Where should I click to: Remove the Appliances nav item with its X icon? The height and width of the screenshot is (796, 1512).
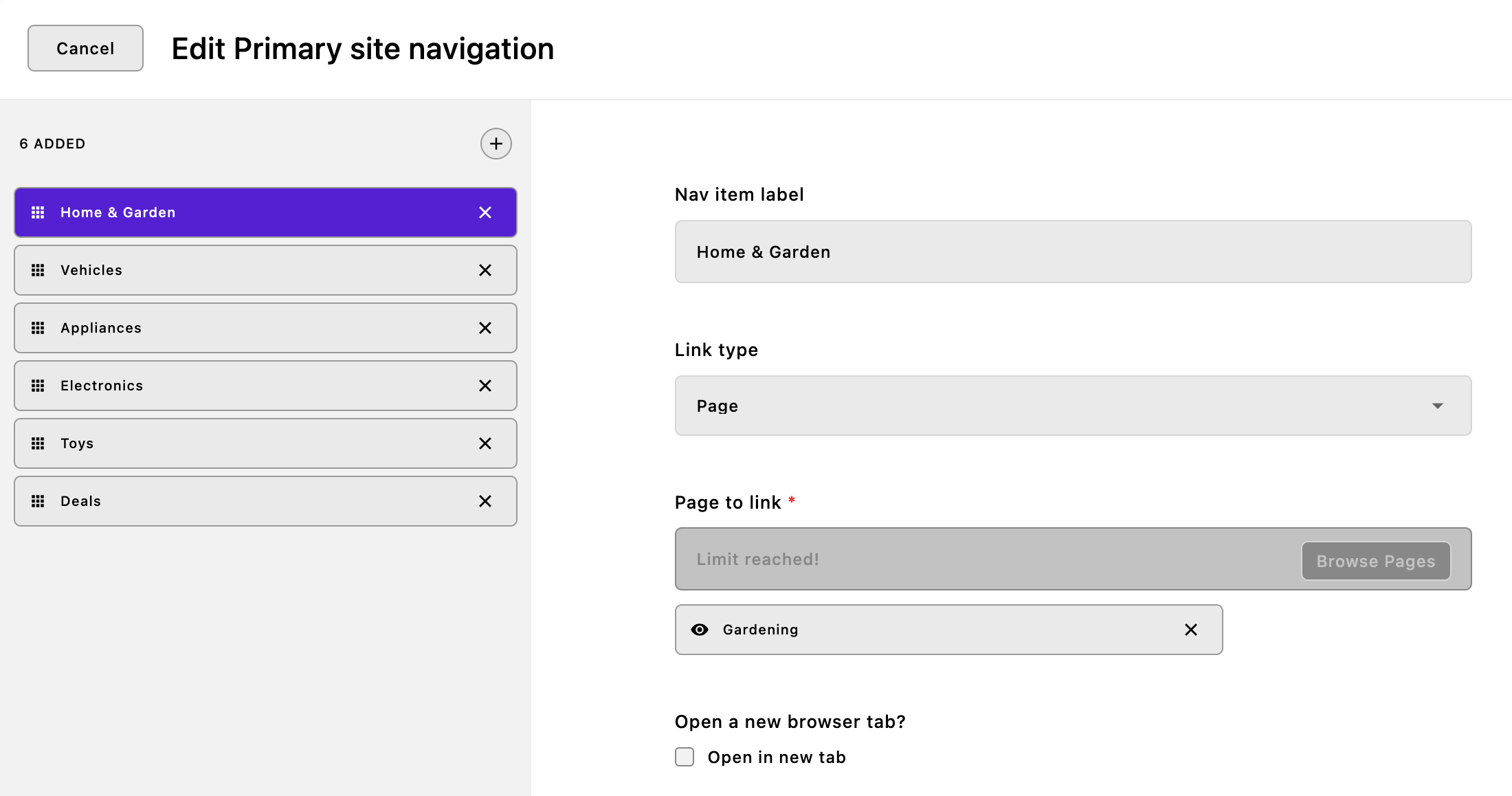pos(485,328)
